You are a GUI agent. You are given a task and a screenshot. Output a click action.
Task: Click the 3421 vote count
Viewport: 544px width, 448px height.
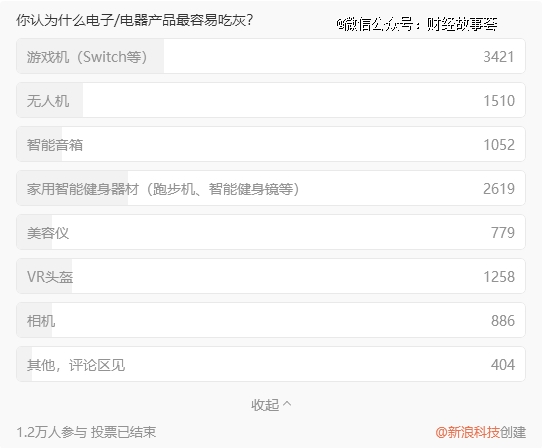(x=499, y=57)
